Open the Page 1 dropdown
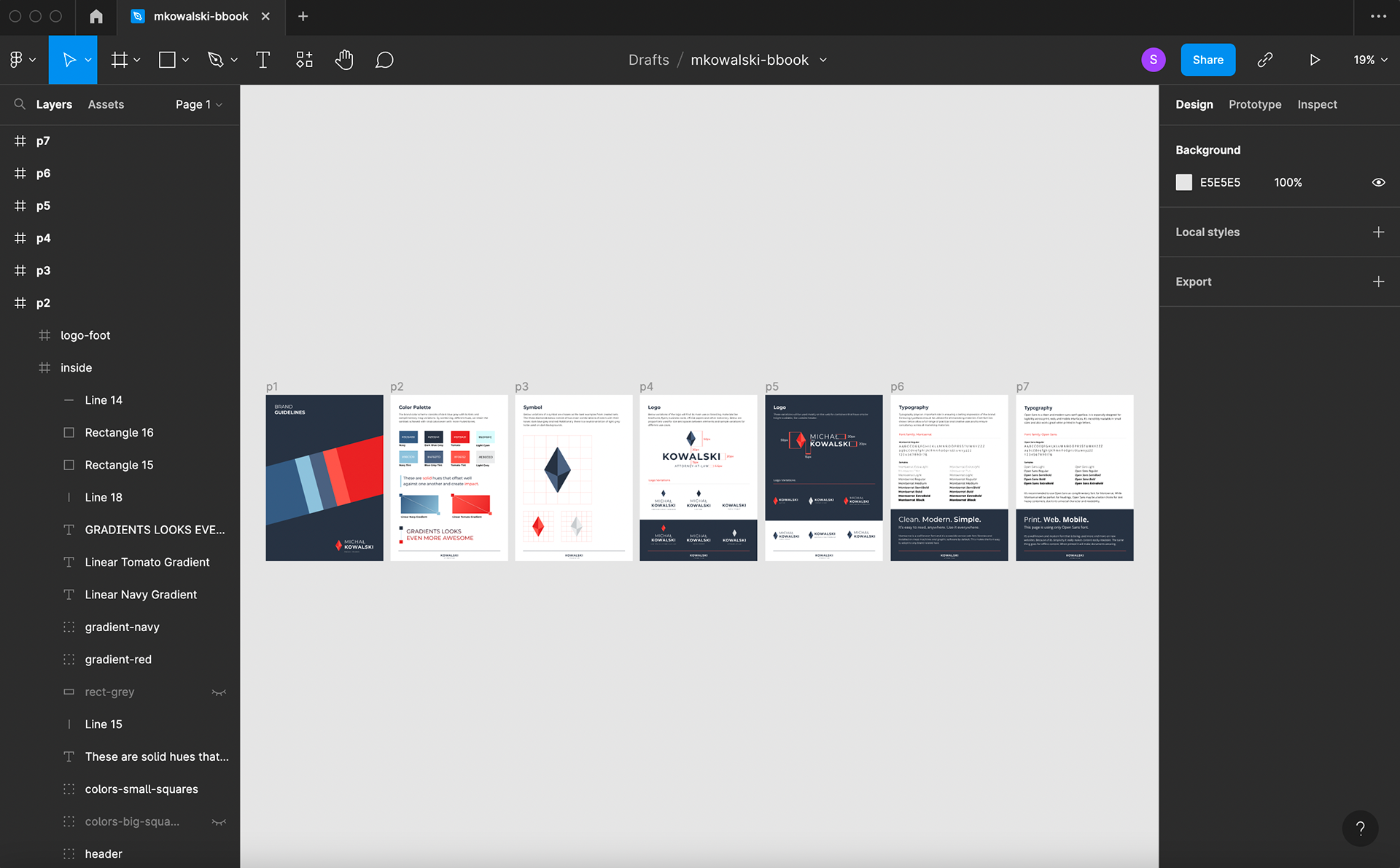The width and height of the screenshot is (1400, 868). pyautogui.click(x=198, y=104)
